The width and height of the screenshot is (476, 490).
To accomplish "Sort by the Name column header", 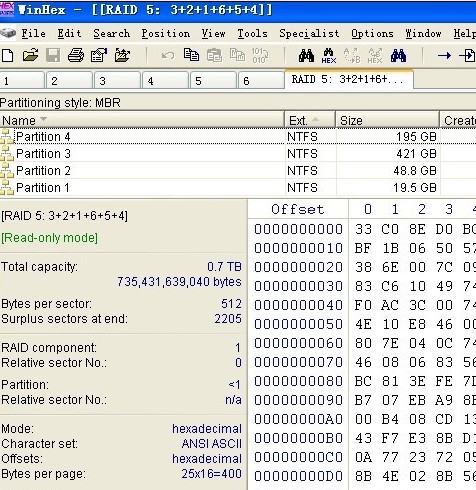I will pos(142,120).
